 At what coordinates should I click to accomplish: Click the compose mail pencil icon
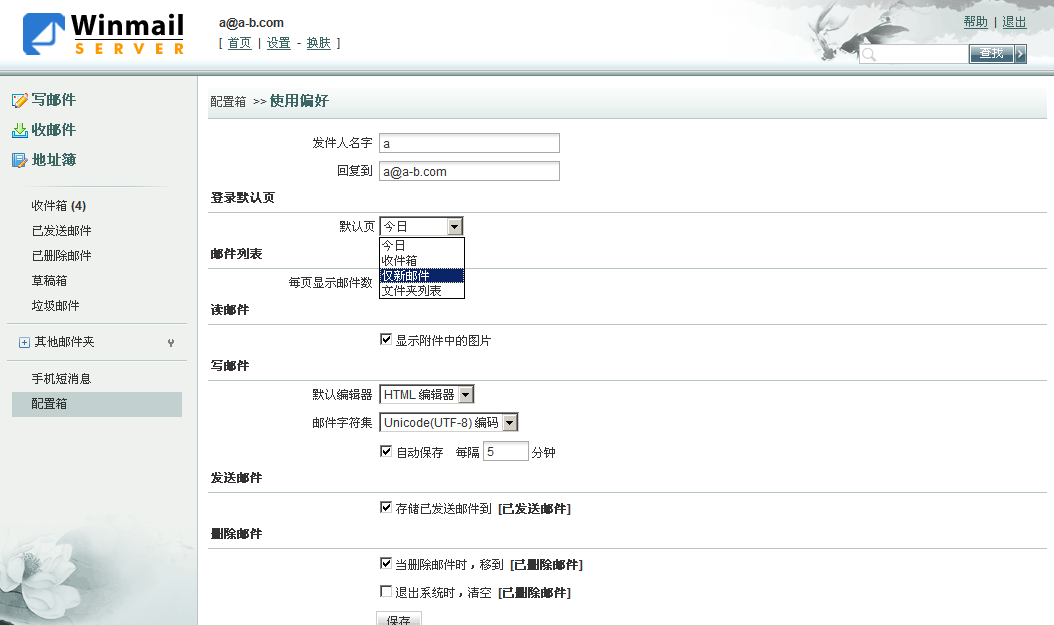pyautogui.click(x=19, y=100)
